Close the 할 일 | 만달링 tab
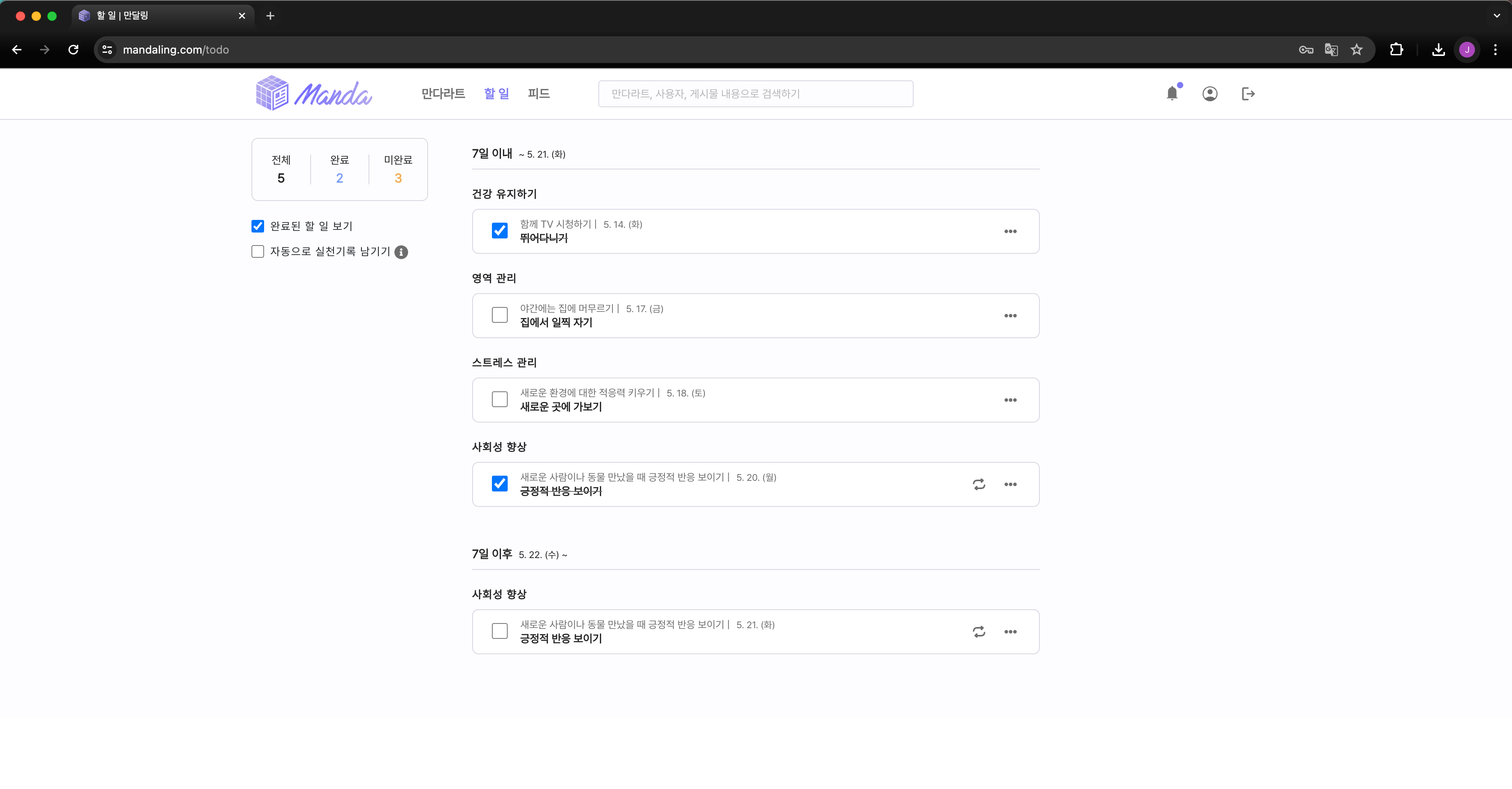Image resolution: width=1512 pixels, height=789 pixels. coord(242,16)
